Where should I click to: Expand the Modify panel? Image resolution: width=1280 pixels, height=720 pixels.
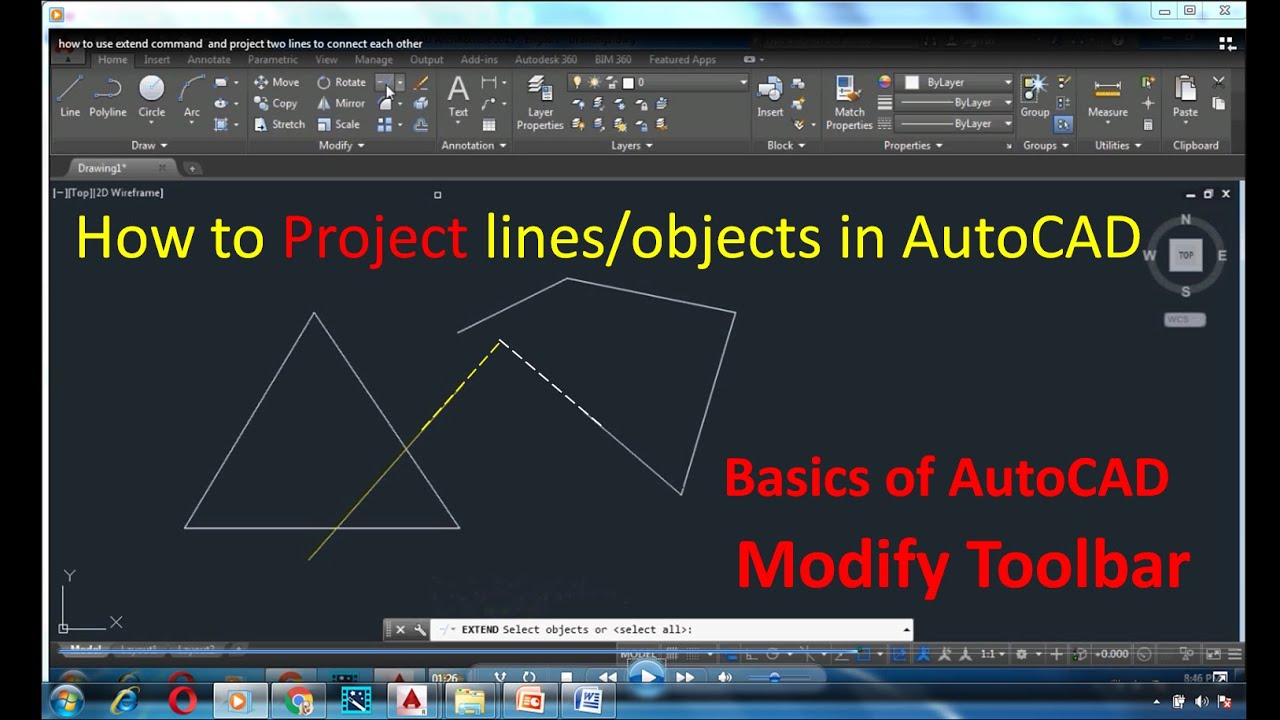341,145
